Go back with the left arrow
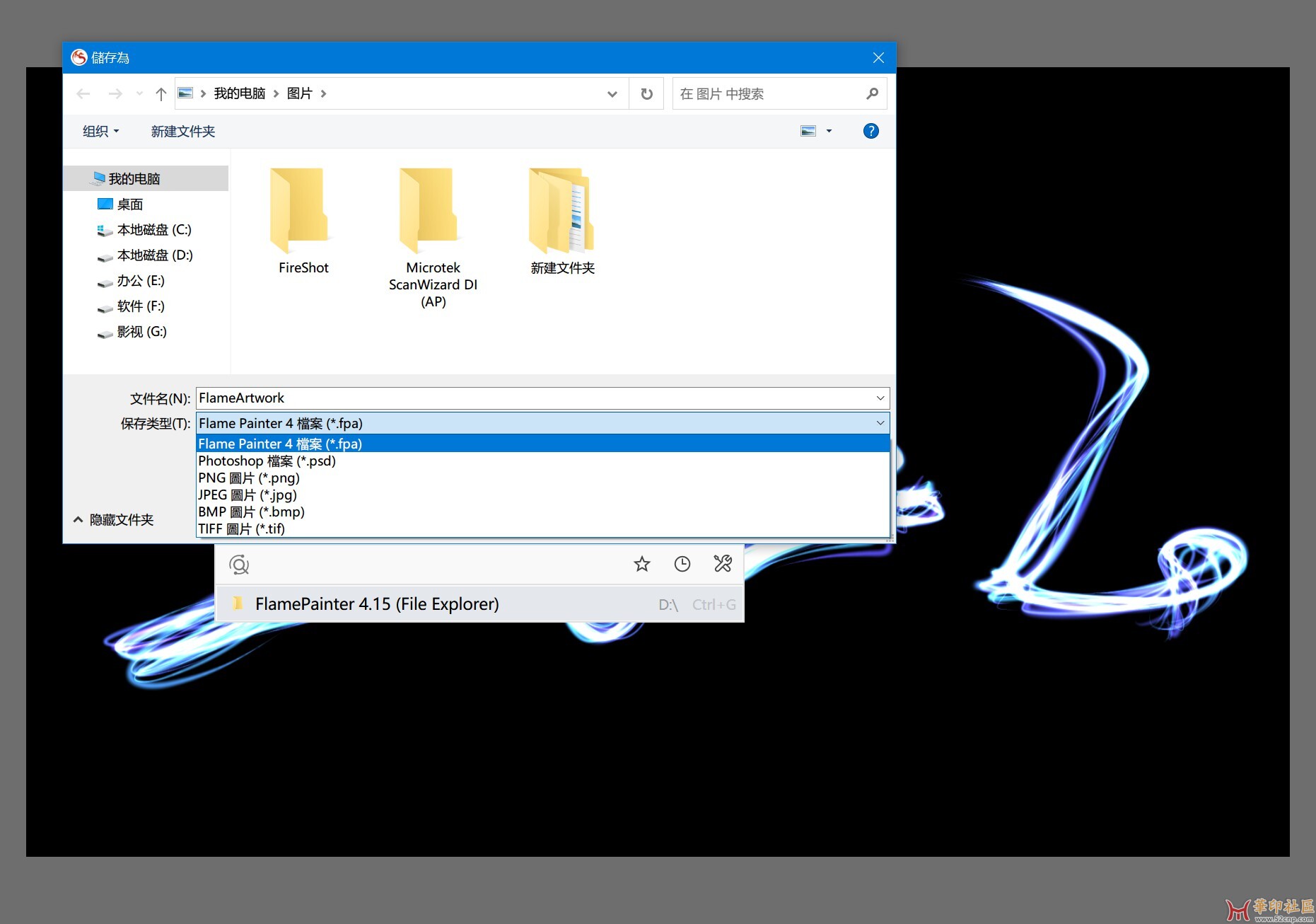This screenshot has width=1316, height=924. [83, 93]
